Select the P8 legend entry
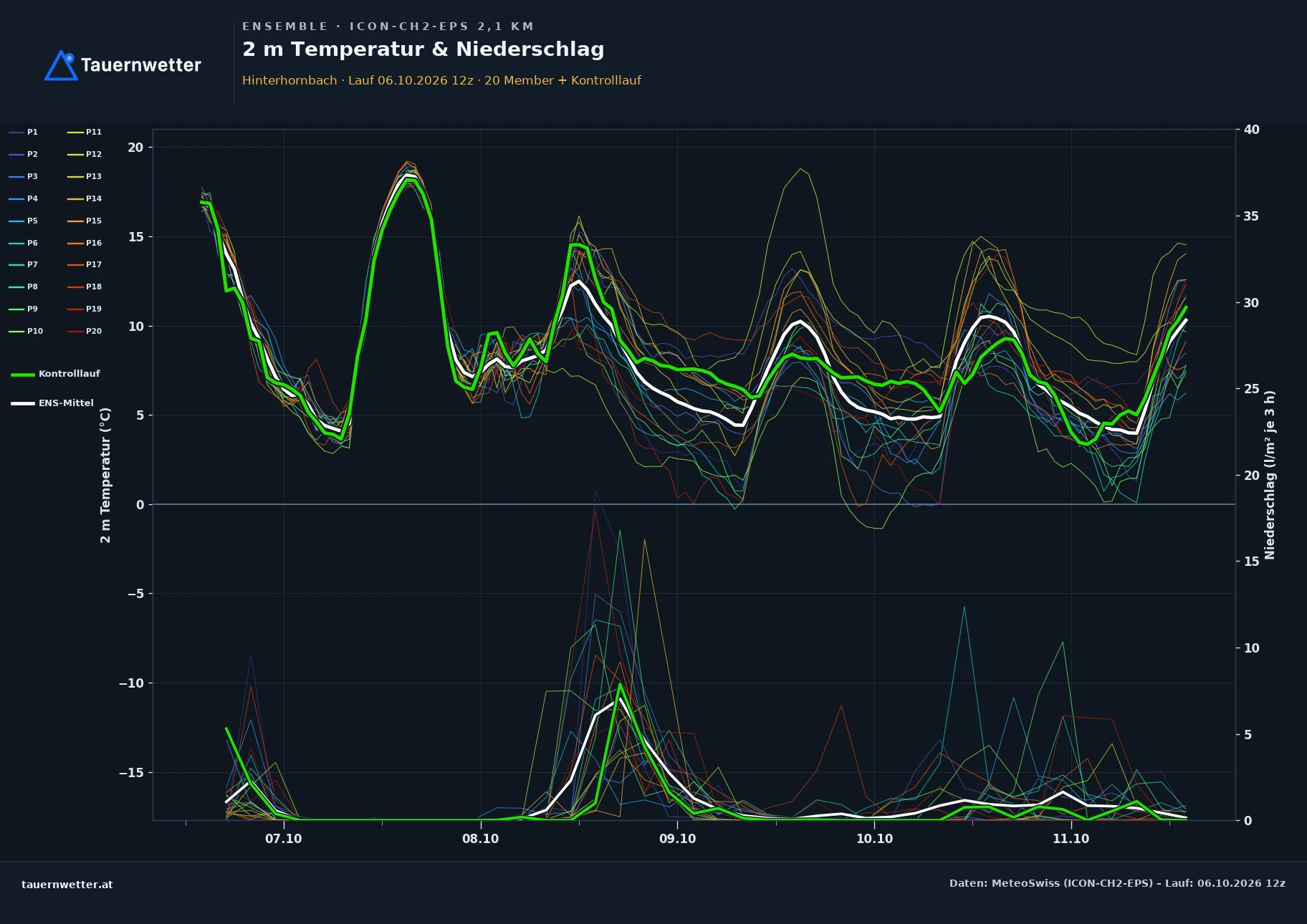1307x924 pixels. click(x=24, y=287)
